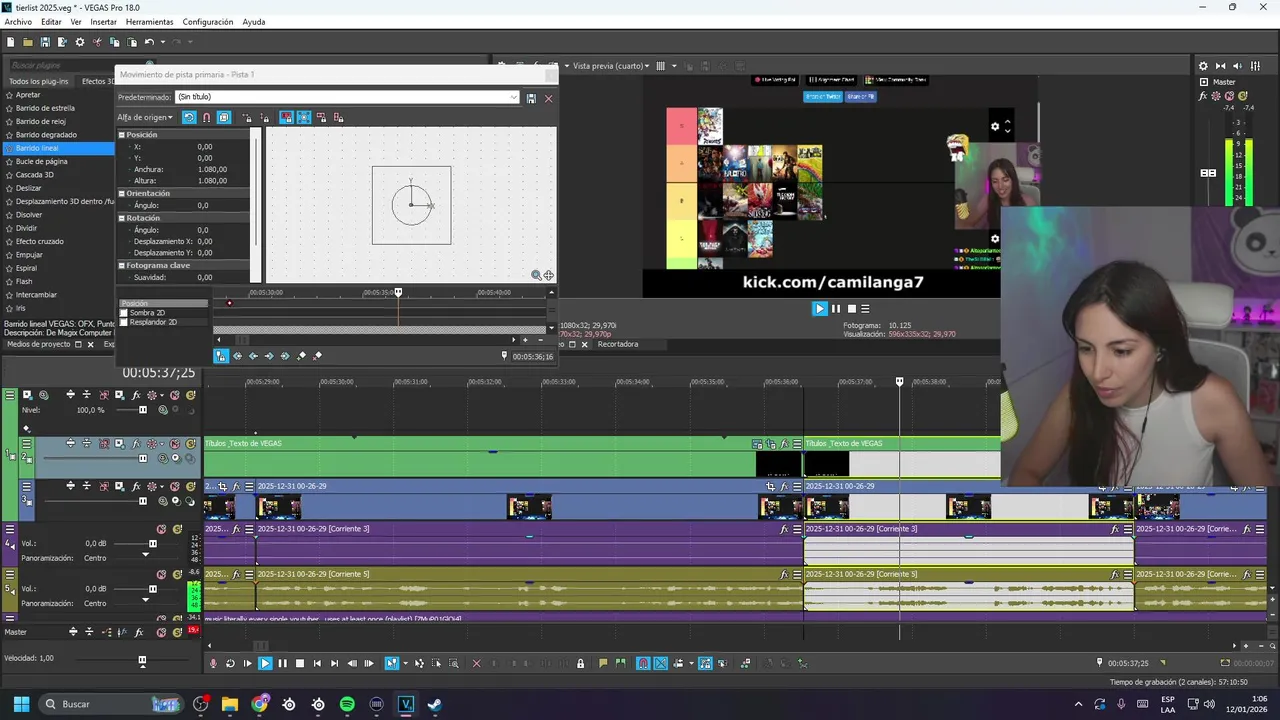
Task: Open master bus settings with the gear icon
Action: (1203, 66)
